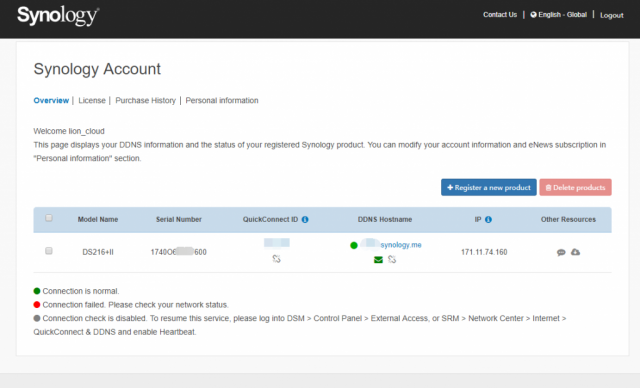Click the globe language icon
This screenshot has height=388, width=640.
[x=533, y=15]
